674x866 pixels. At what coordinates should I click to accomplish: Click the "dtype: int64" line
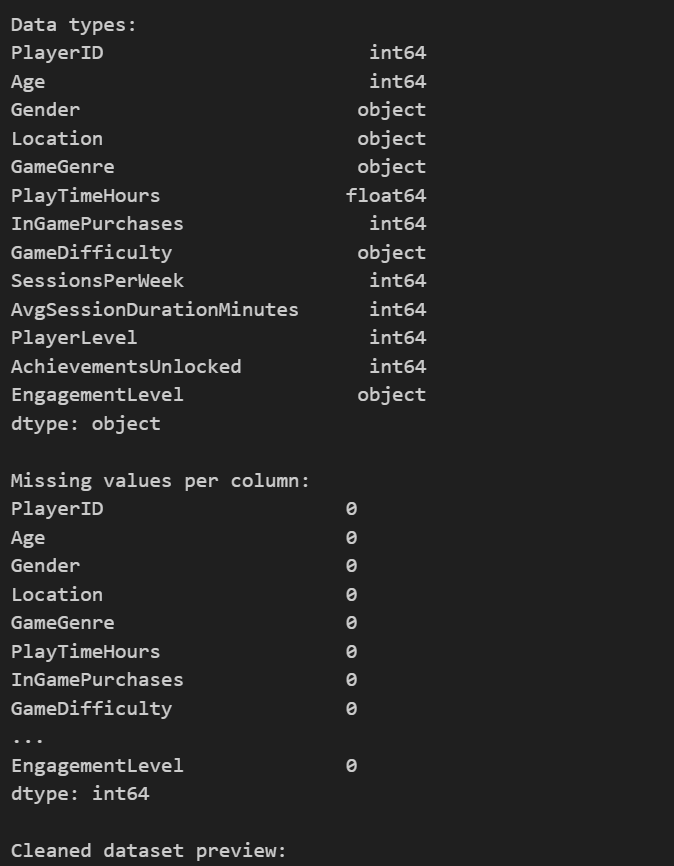80,794
